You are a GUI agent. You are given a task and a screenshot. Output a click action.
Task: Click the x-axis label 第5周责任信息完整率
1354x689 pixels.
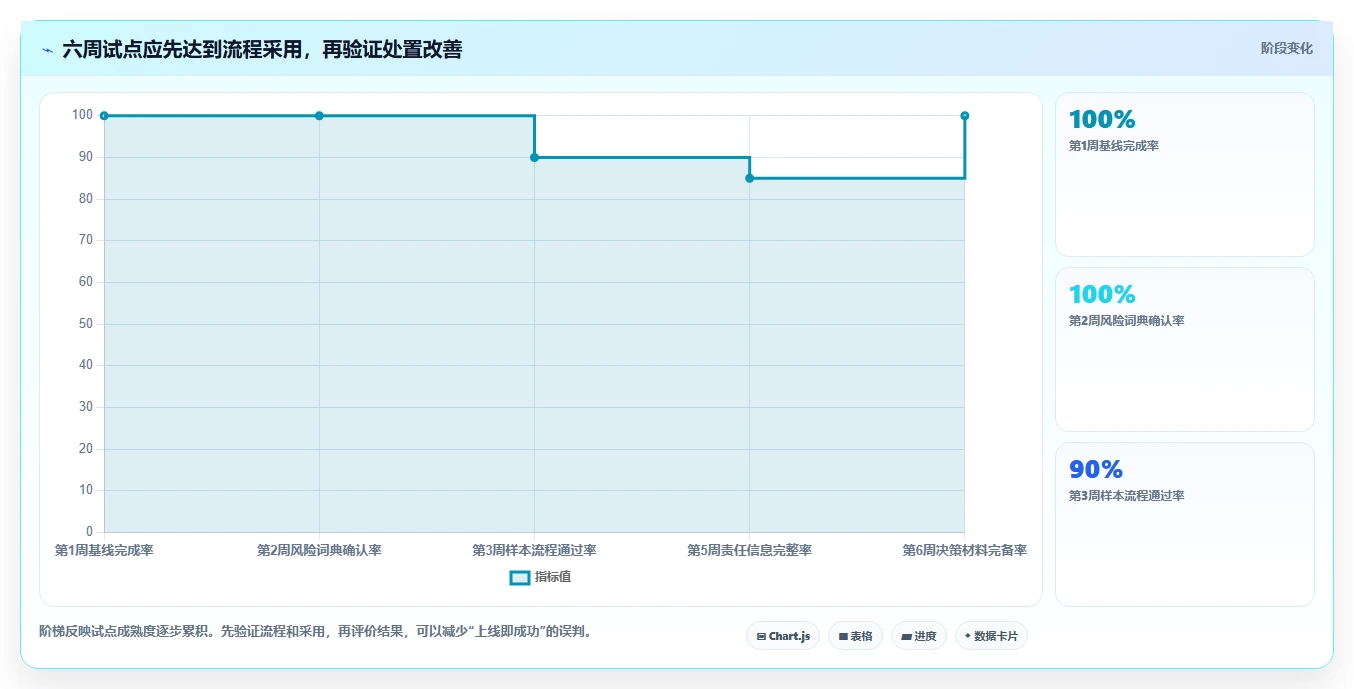[749, 551]
